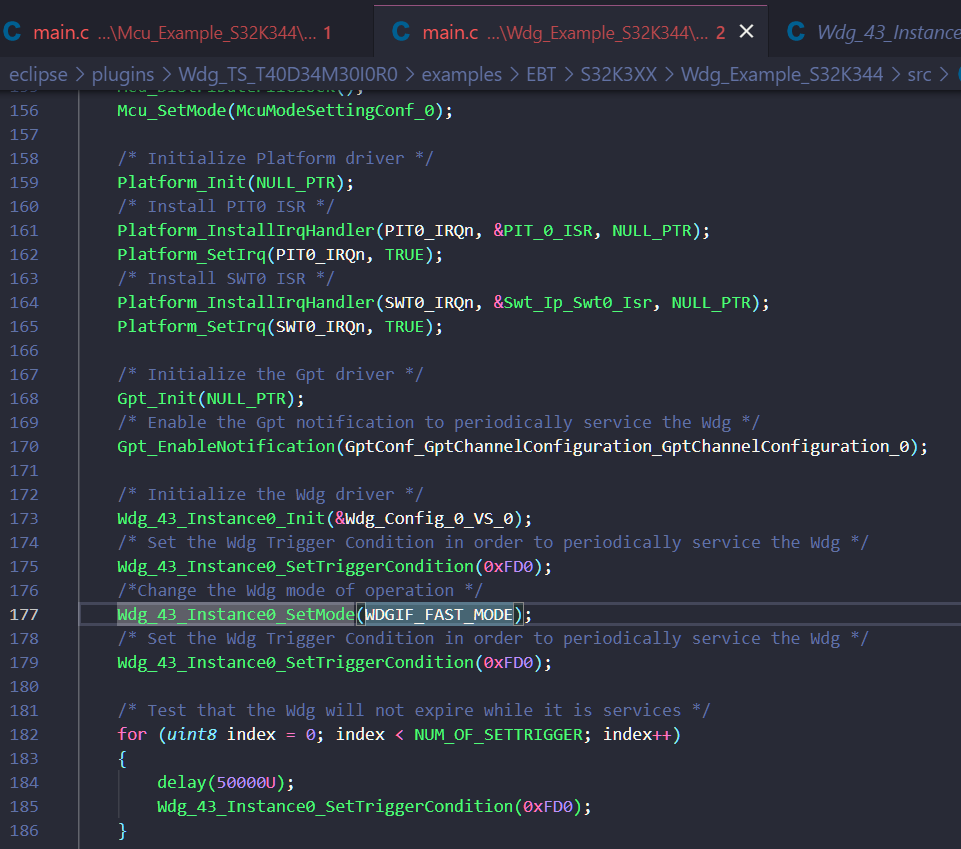
Task: Click the plugins breadcrumb entry
Action: point(121,73)
